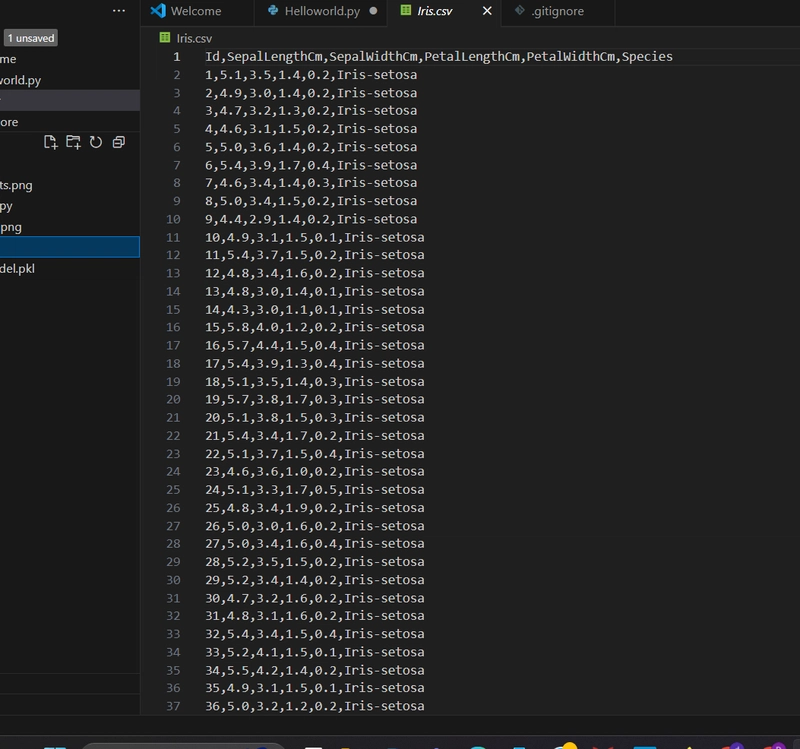Click row '25,4.8,3.4,1.9,0.2,Iris-setosa'
The image size is (800, 749).
315,508
